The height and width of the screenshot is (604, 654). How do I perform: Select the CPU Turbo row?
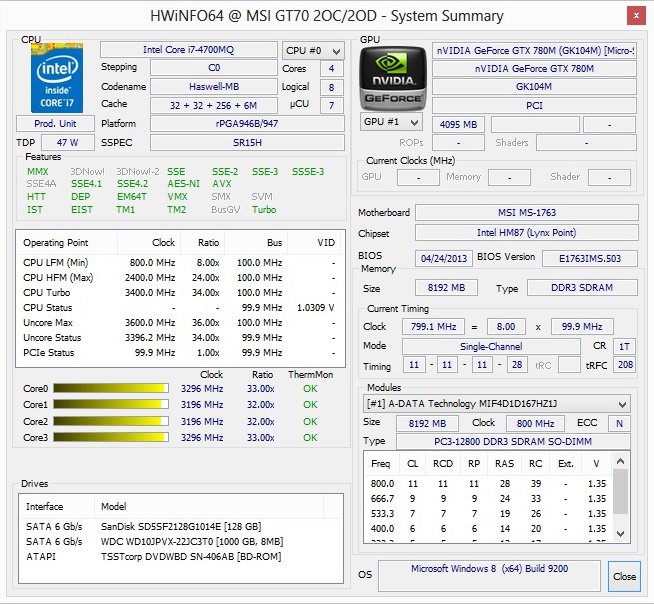click(x=180, y=292)
